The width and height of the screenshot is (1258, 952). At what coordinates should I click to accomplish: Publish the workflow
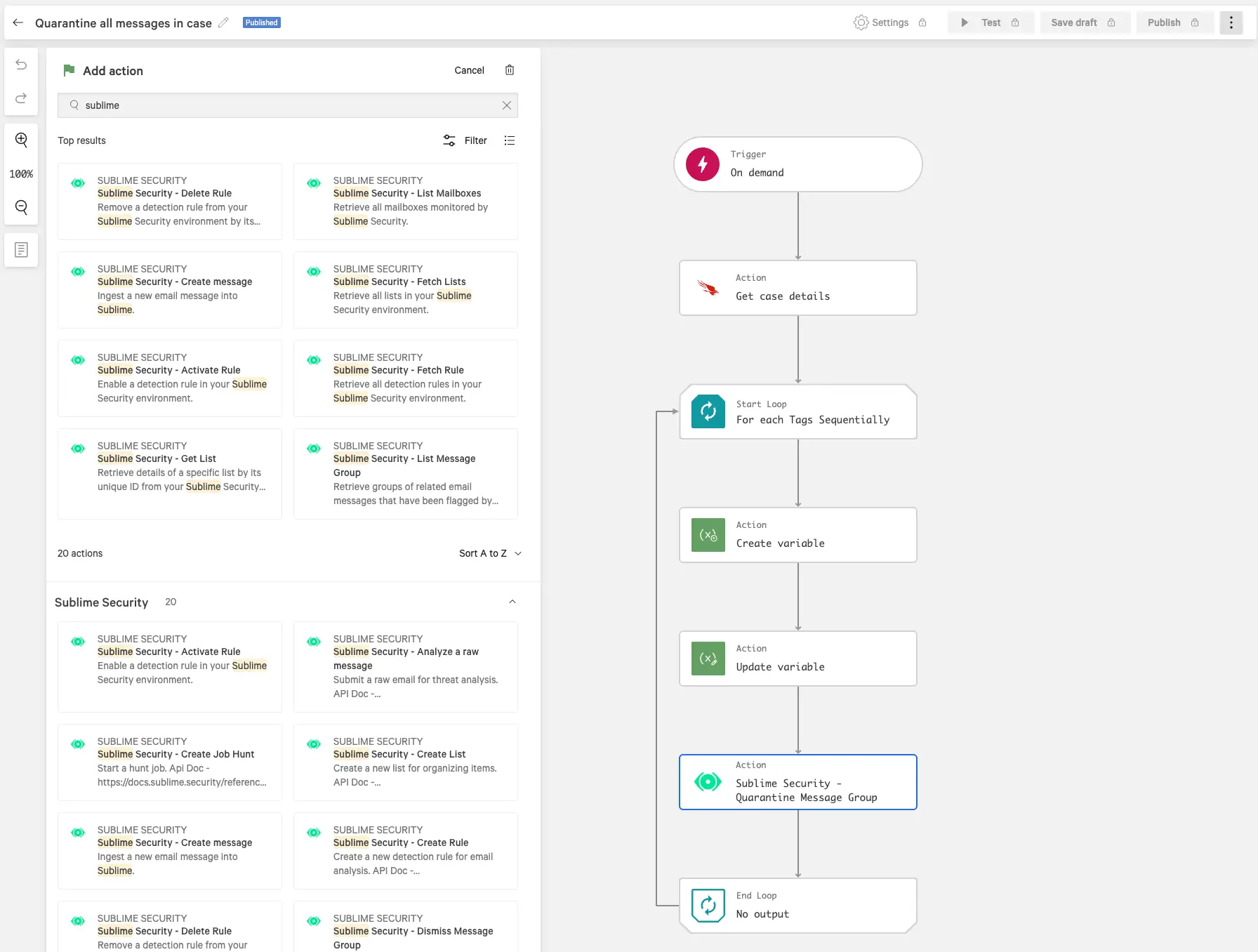tap(1174, 22)
